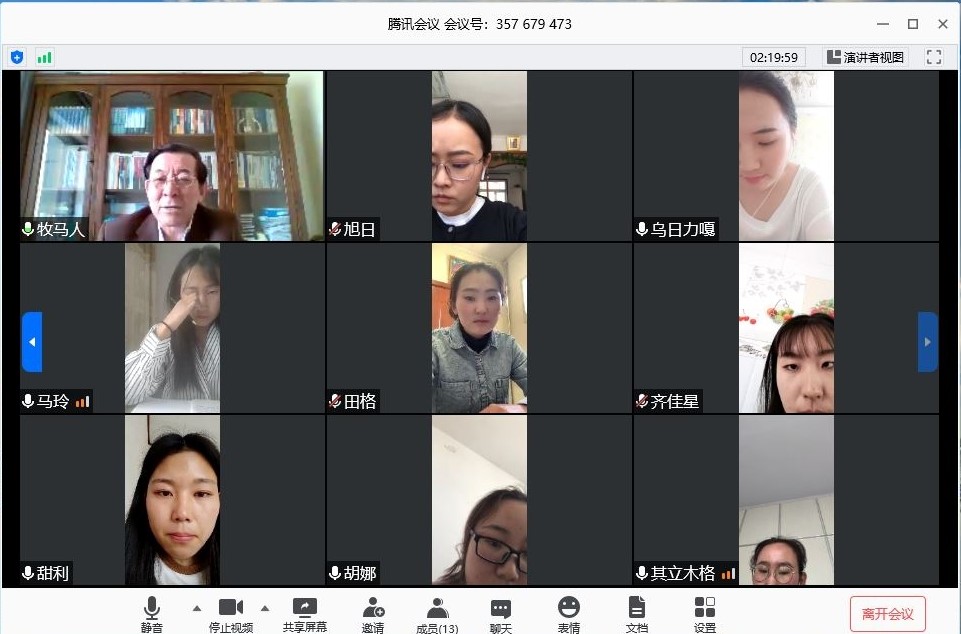Select the 牧马人 participant video tile
Viewport: 961px width, 634px height.
point(172,156)
